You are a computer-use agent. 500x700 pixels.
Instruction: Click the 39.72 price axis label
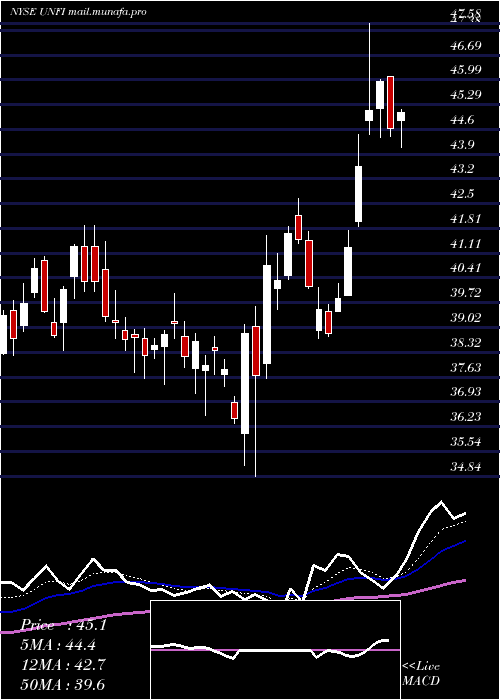coord(465,293)
